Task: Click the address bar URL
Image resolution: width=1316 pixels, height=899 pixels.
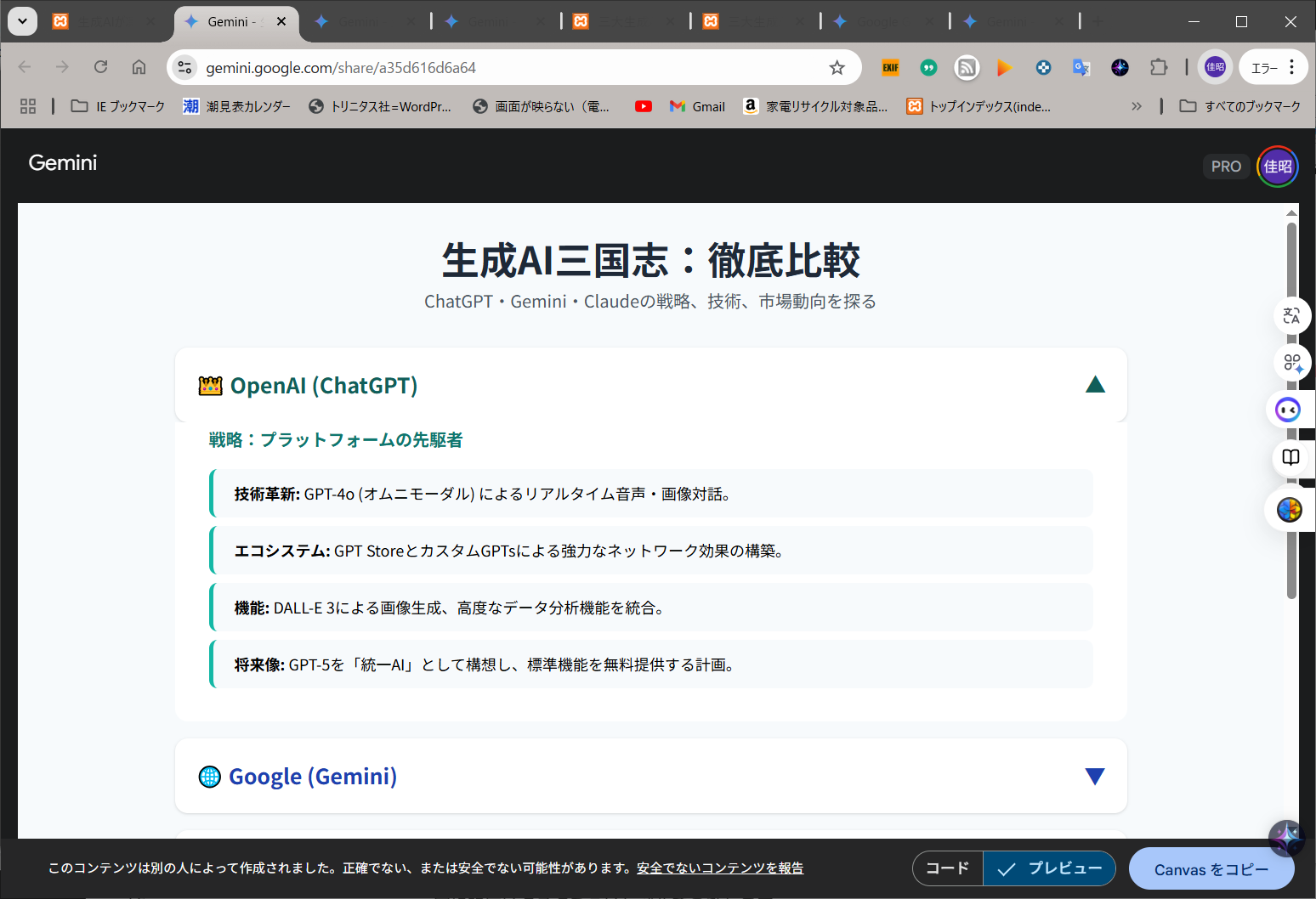Action: (x=341, y=68)
